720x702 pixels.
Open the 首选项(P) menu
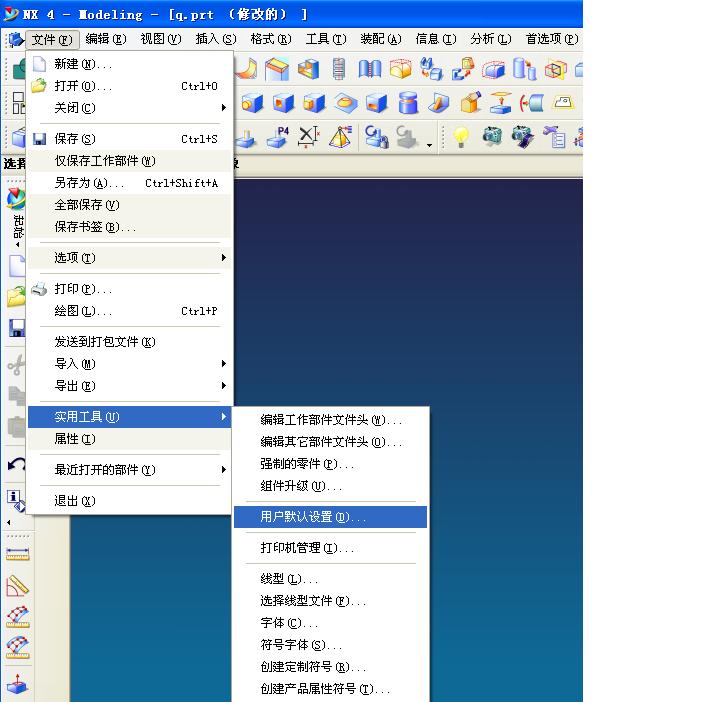tap(552, 39)
